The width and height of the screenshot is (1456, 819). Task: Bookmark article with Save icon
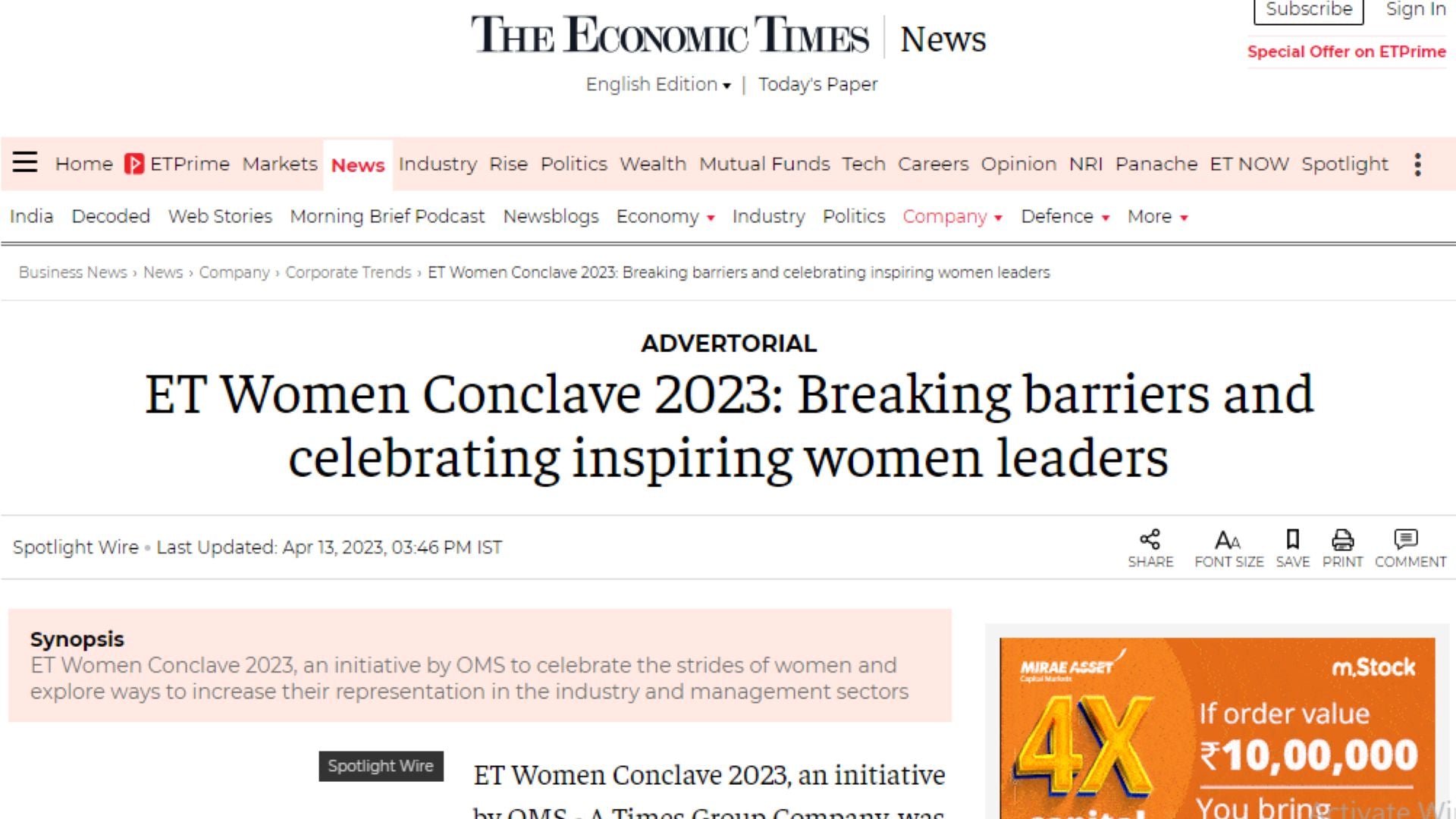pos(1292,540)
